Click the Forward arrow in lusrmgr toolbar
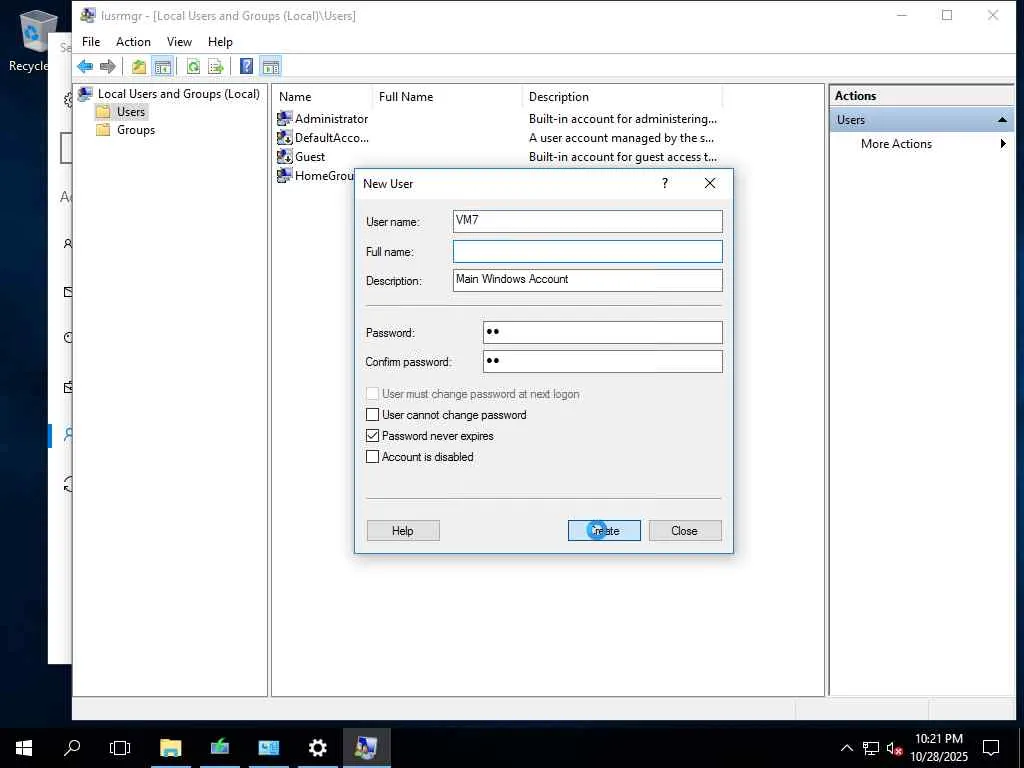1024x768 pixels. pos(108,67)
